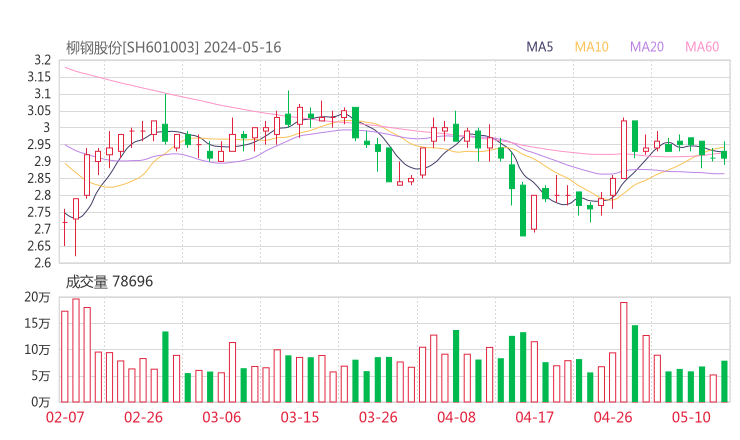
Task: Click the 2.95 price axis label
Action: [39, 144]
